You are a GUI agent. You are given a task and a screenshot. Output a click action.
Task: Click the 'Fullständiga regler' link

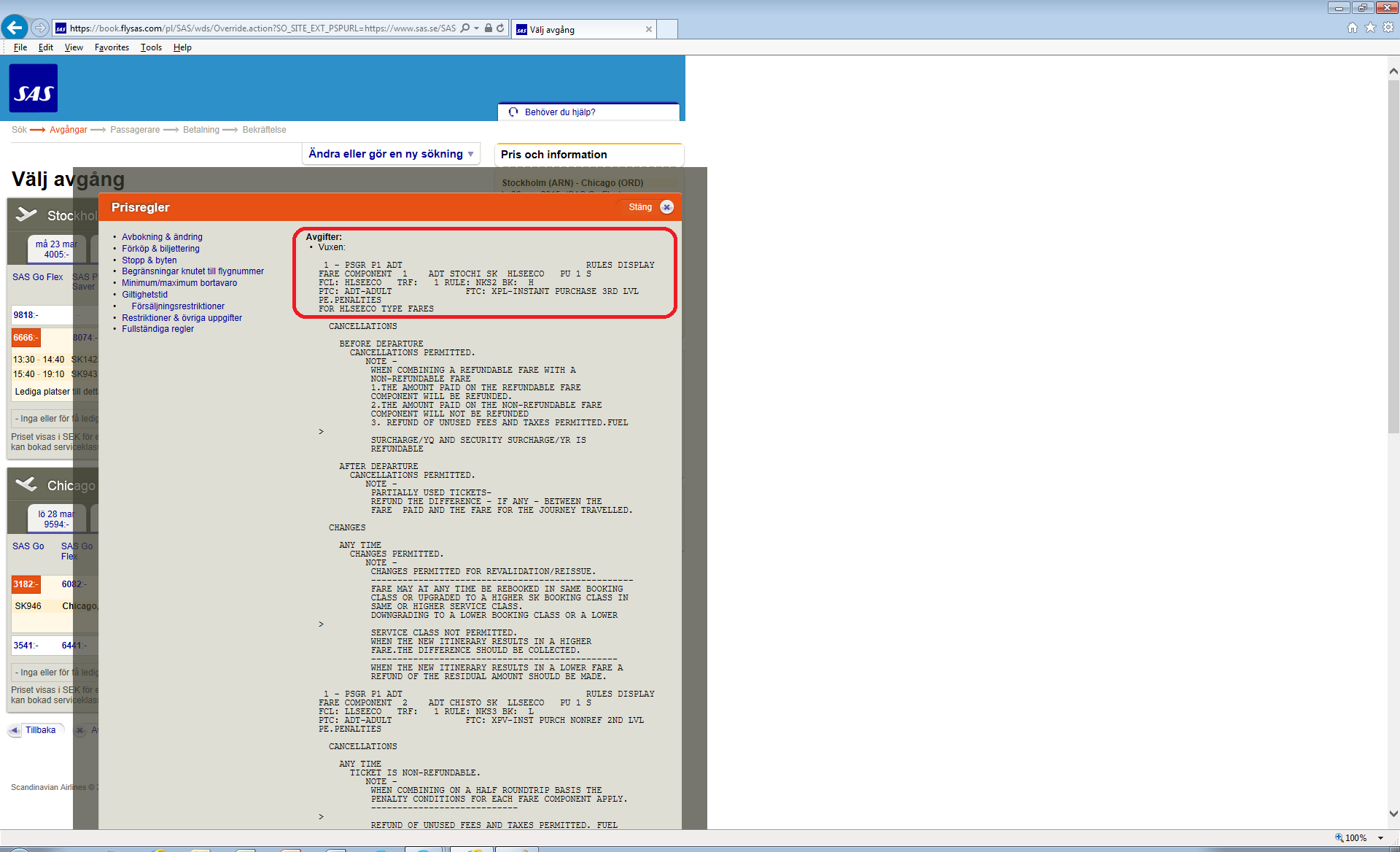point(157,329)
